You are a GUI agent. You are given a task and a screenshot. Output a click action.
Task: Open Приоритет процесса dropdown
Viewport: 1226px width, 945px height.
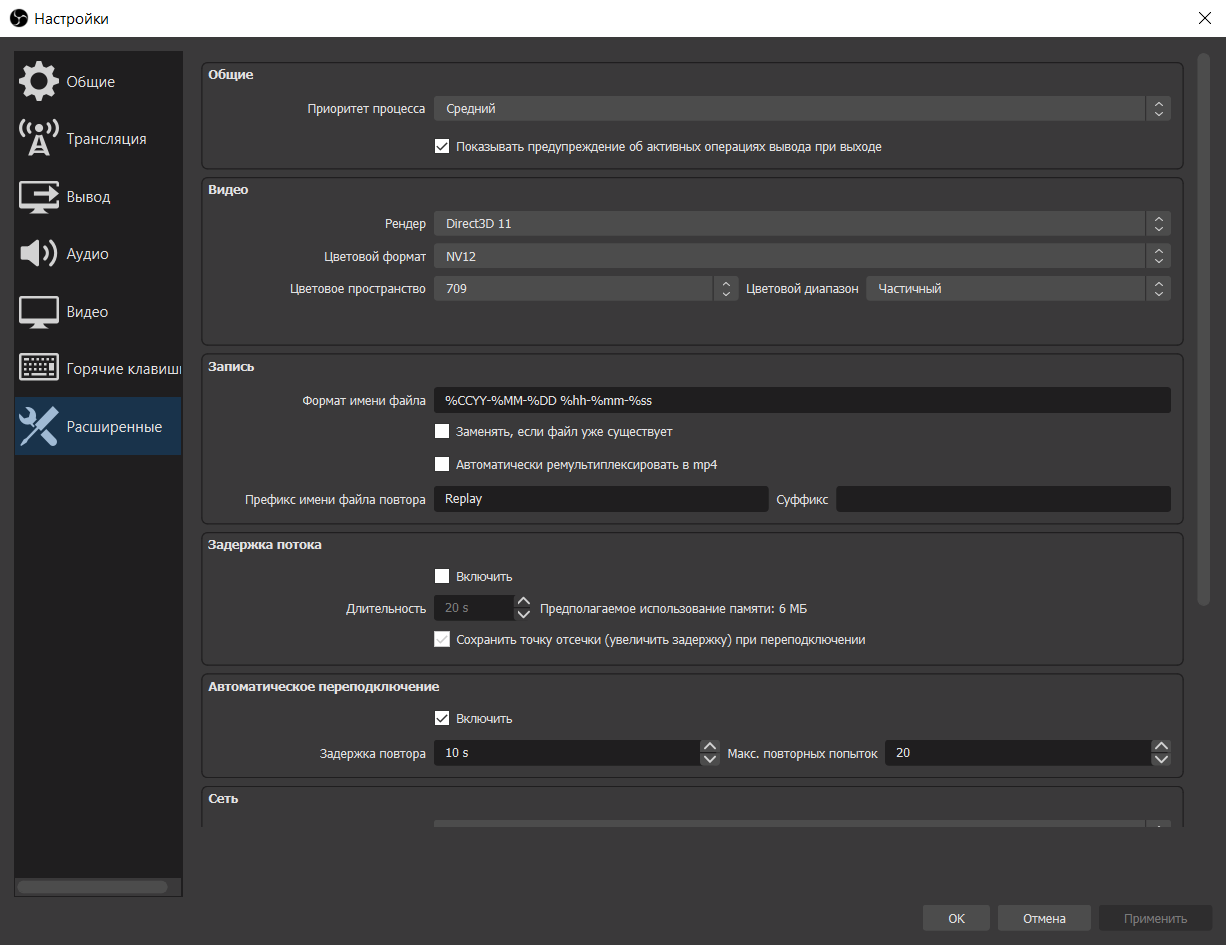802,109
